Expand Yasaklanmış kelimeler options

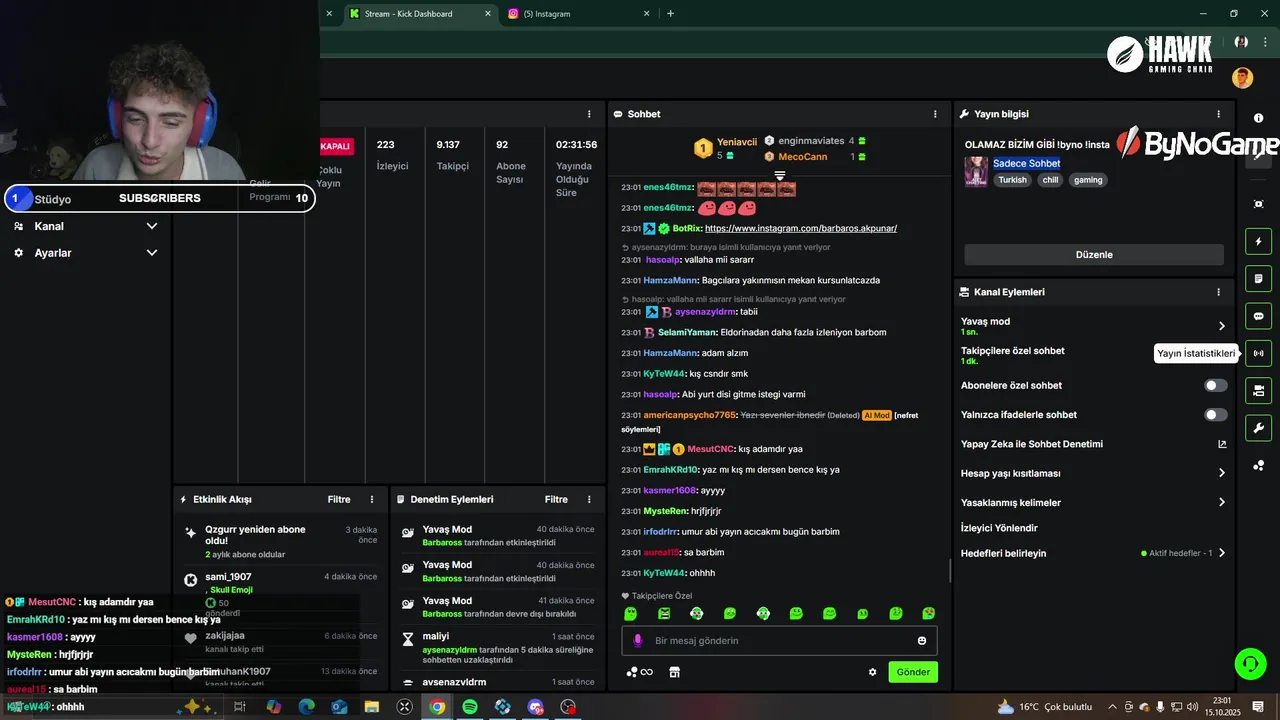coord(1221,502)
